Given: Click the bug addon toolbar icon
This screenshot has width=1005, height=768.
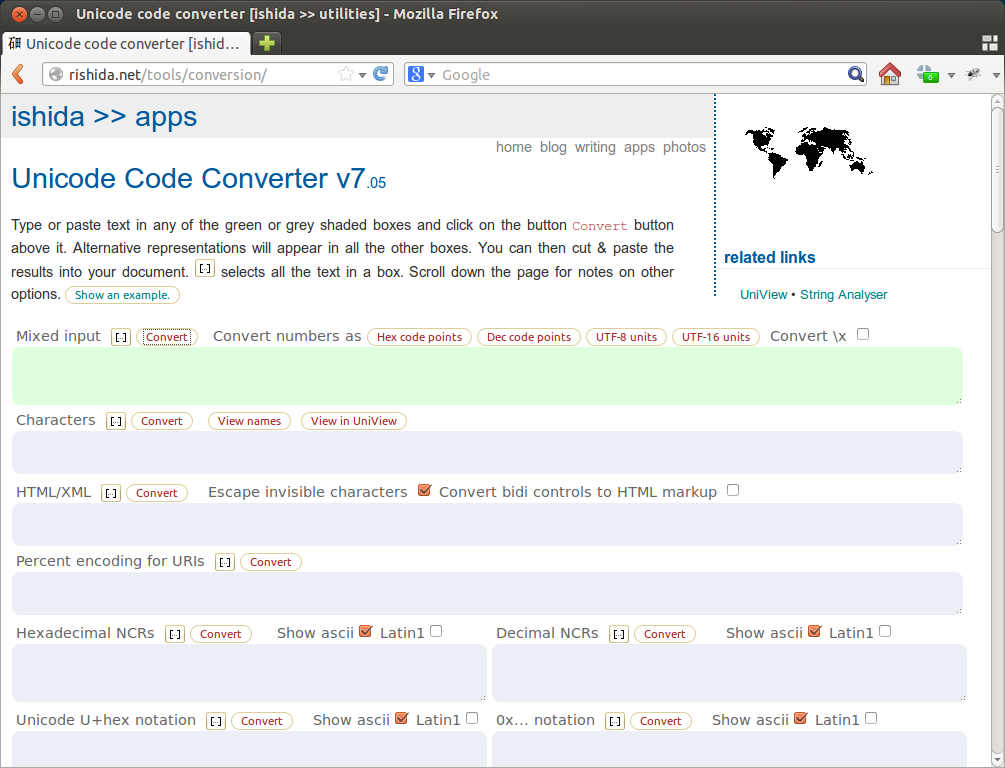Looking at the screenshot, I should point(974,74).
